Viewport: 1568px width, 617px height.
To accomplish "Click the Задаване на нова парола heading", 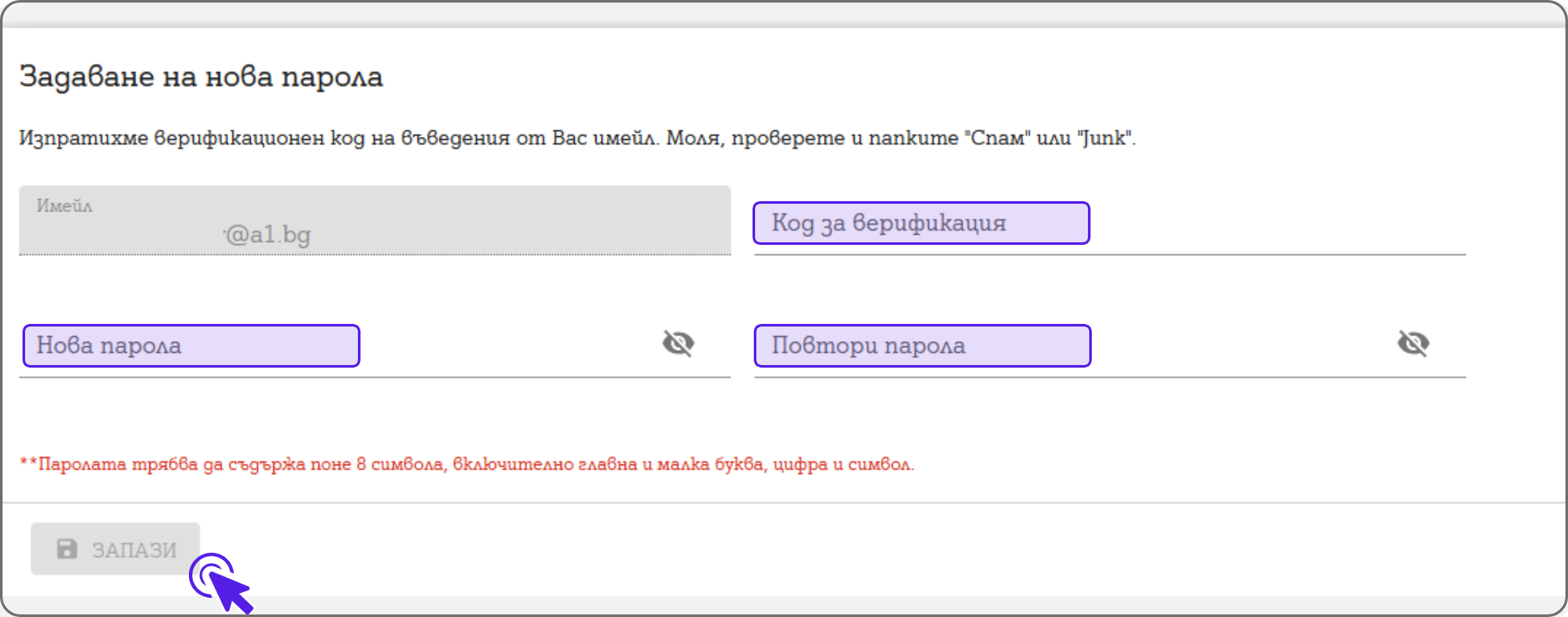I will pyautogui.click(x=201, y=77).
